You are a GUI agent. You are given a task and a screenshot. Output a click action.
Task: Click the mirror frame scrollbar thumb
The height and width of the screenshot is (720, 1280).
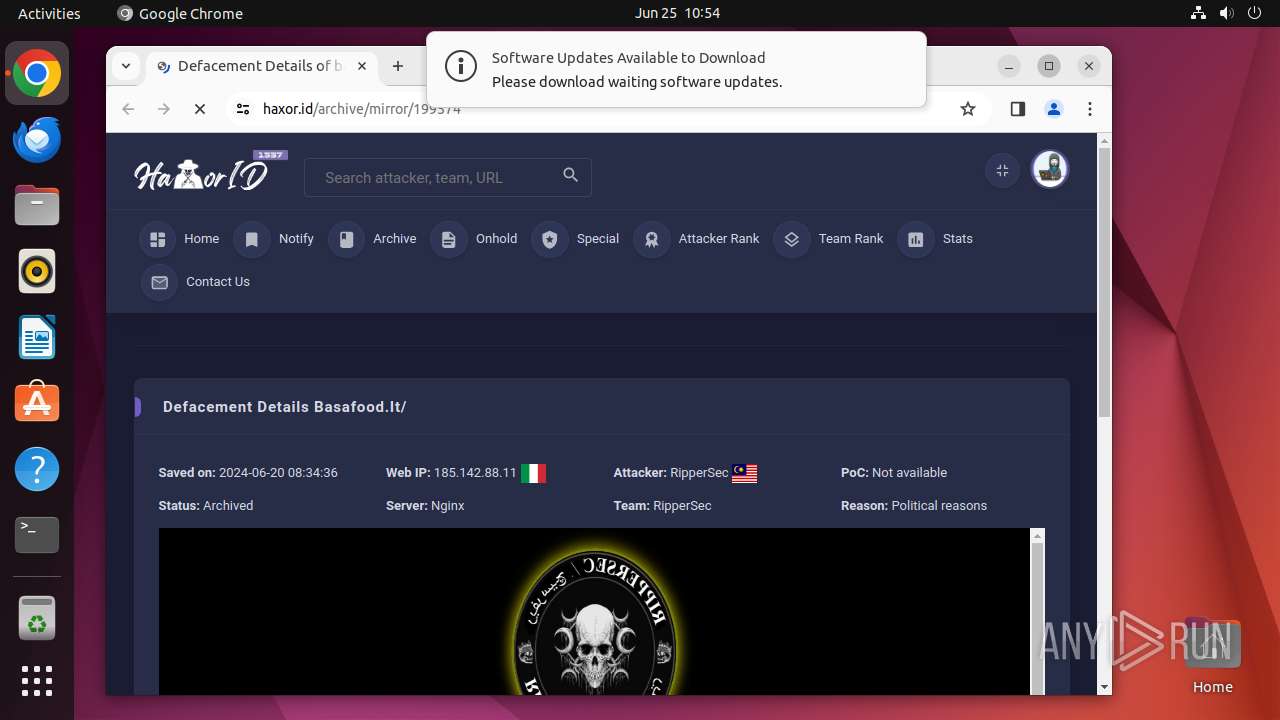[x=1037, y=620]
